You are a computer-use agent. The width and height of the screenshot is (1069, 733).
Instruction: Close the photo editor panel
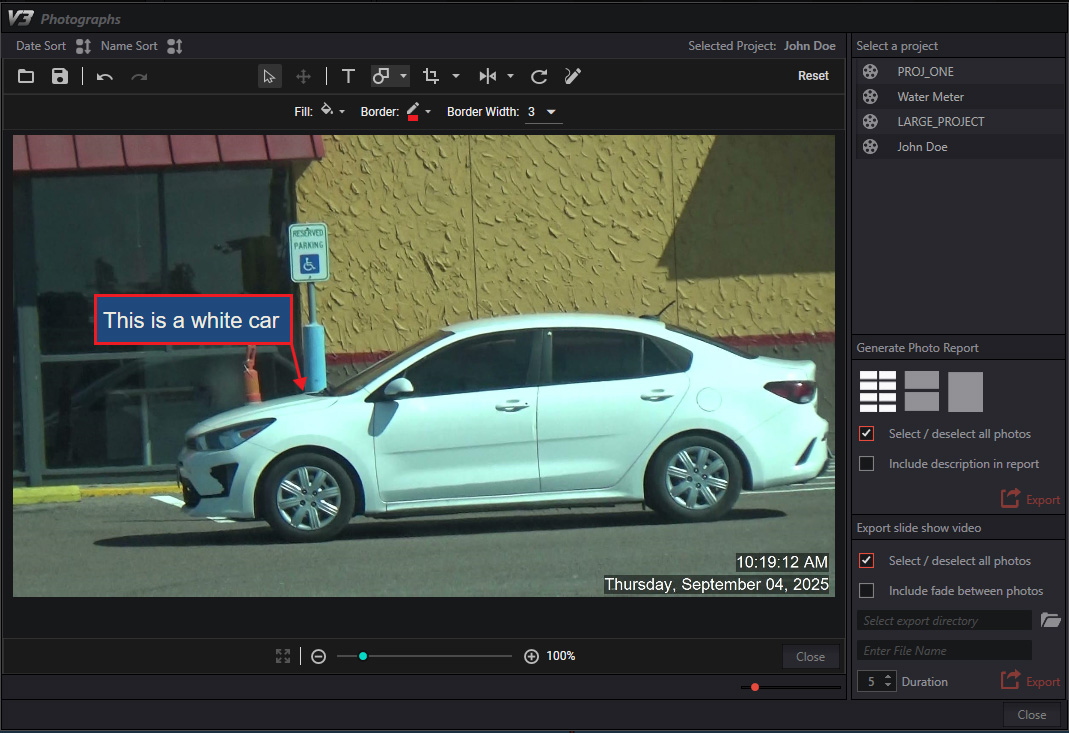[x=811, y=657]
